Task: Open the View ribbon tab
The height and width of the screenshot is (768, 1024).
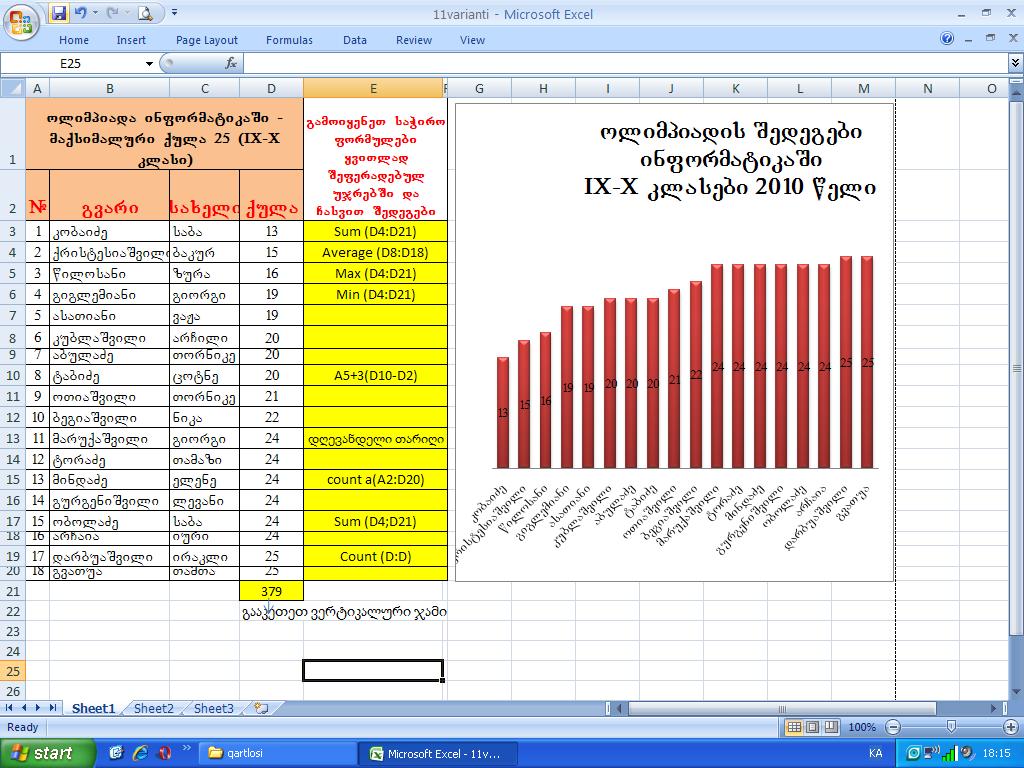Action: pyautogui.click(x=472, y=40)
